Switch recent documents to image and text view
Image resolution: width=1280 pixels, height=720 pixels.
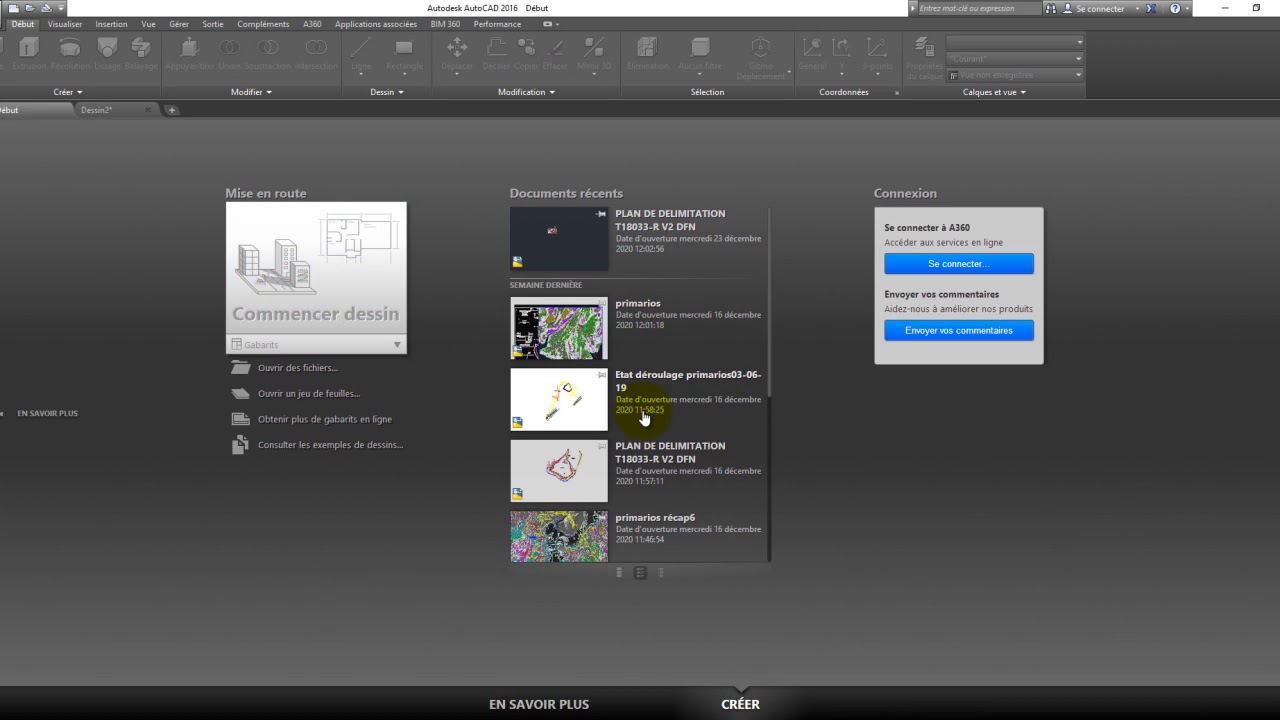[640, 573]
